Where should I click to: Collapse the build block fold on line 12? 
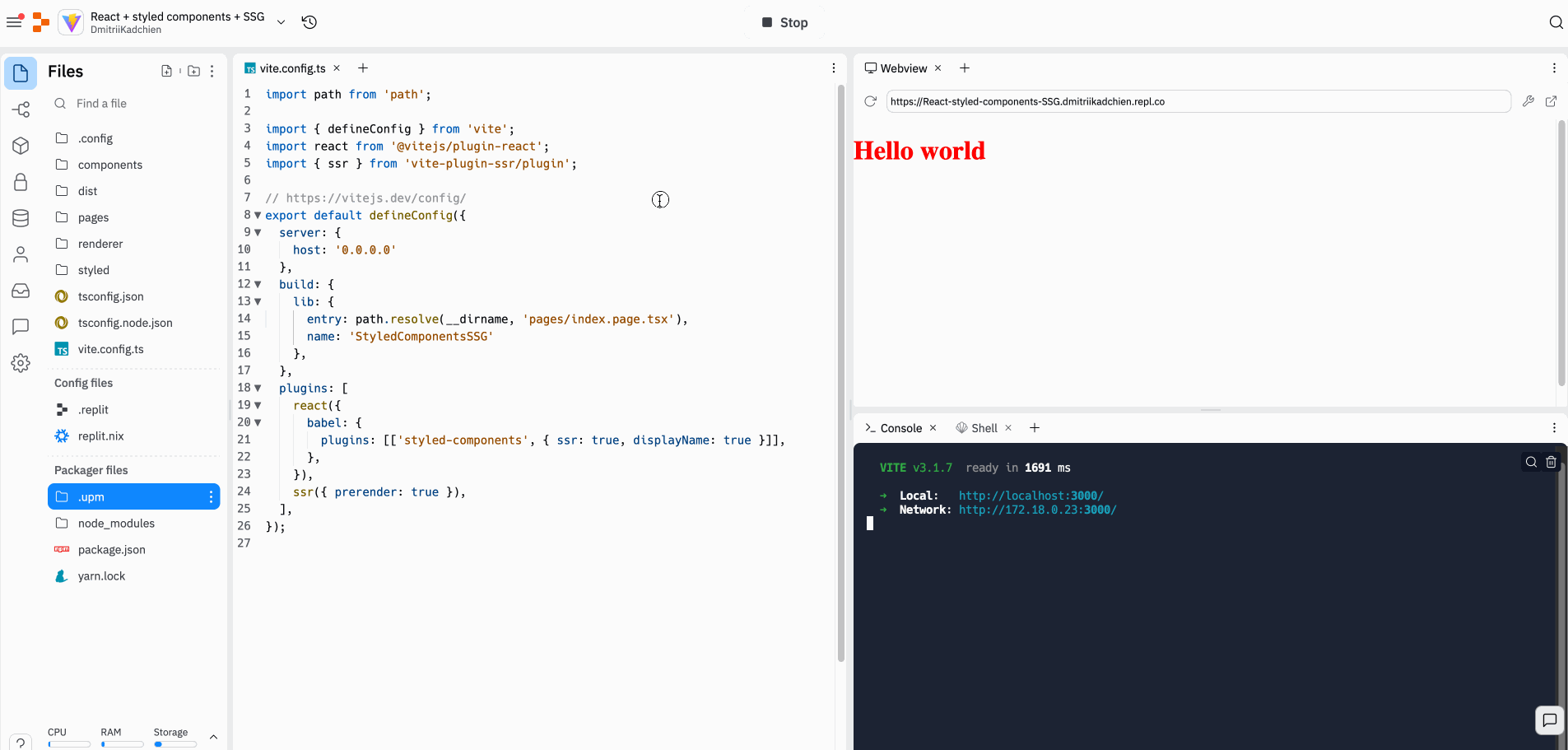[x=258, y=284]
